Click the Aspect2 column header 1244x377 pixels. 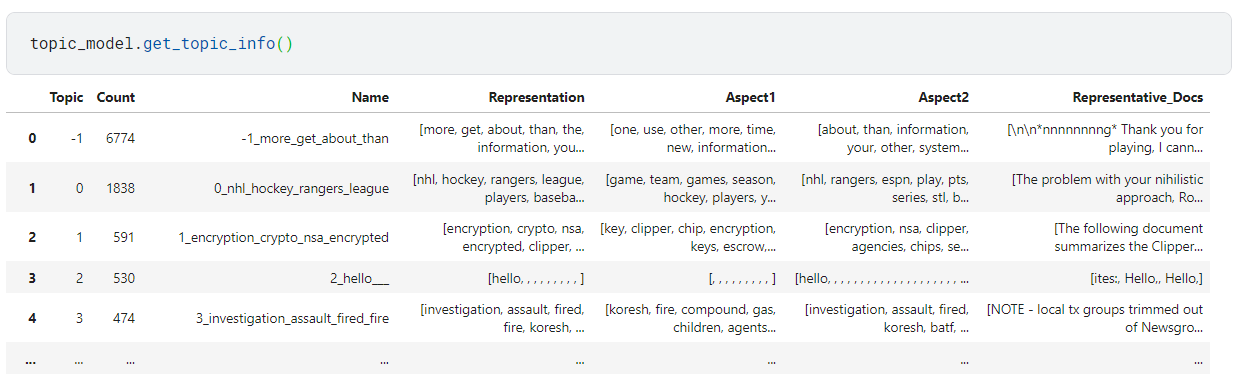click(943, 97)
